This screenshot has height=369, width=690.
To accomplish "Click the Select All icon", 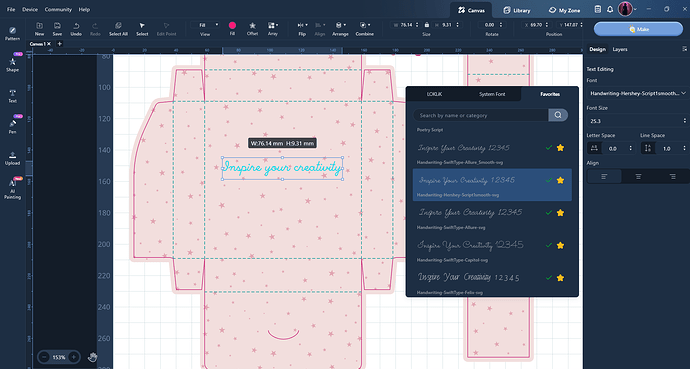I will [x=118, y=26].
